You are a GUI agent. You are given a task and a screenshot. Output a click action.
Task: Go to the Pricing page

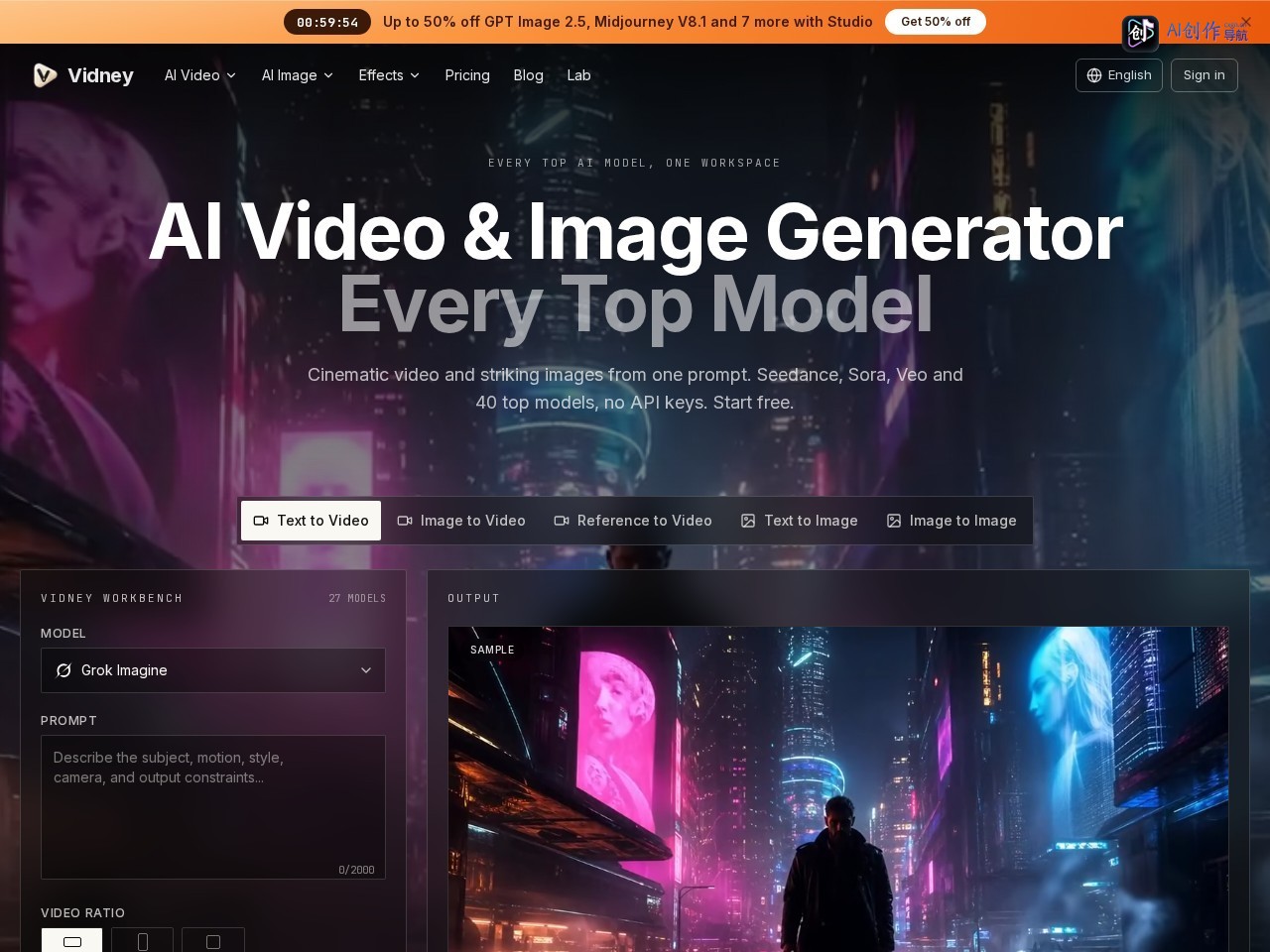pyautogui.click(x=467, y=75)
